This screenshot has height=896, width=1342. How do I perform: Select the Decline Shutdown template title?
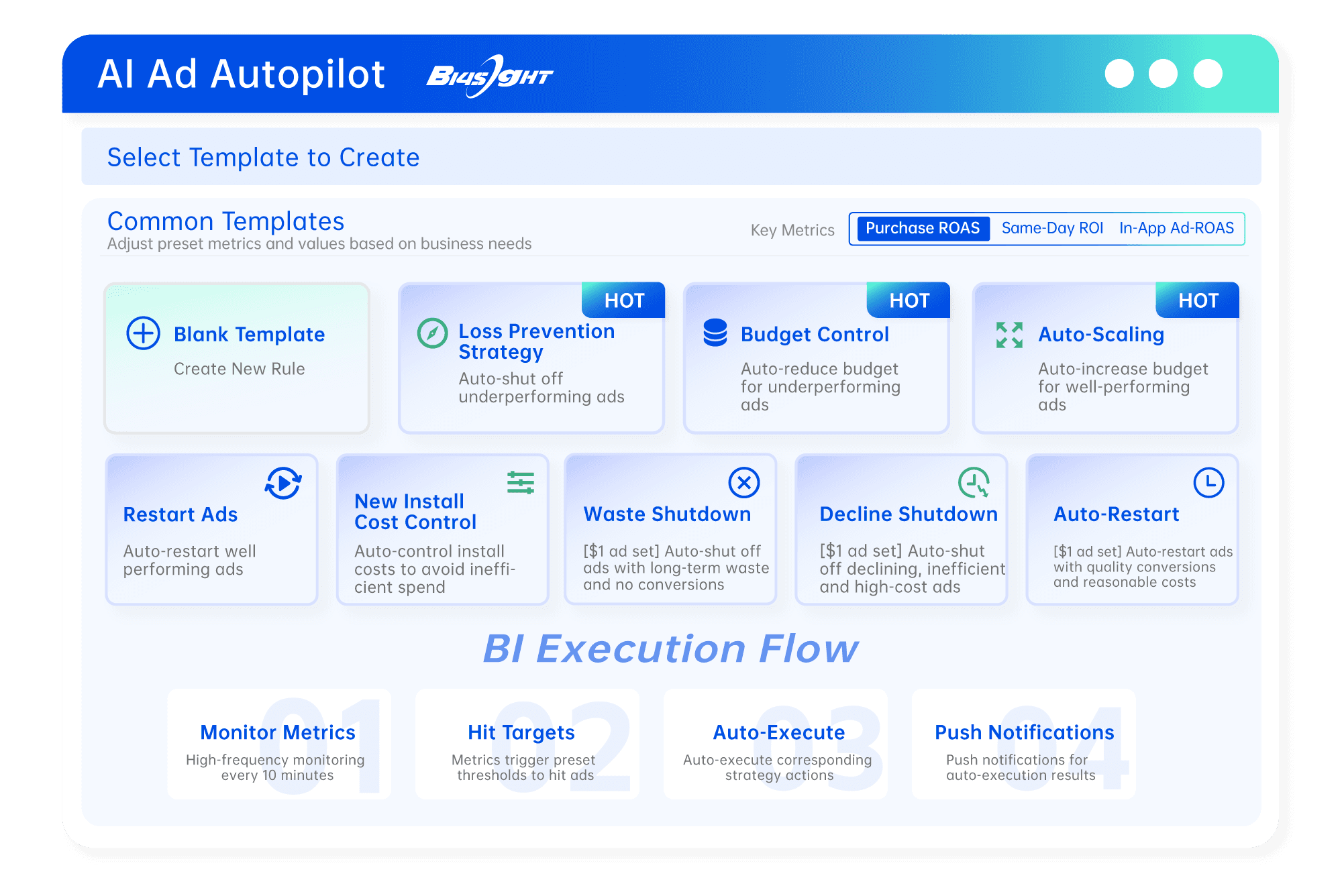click(x=909, y=514)
